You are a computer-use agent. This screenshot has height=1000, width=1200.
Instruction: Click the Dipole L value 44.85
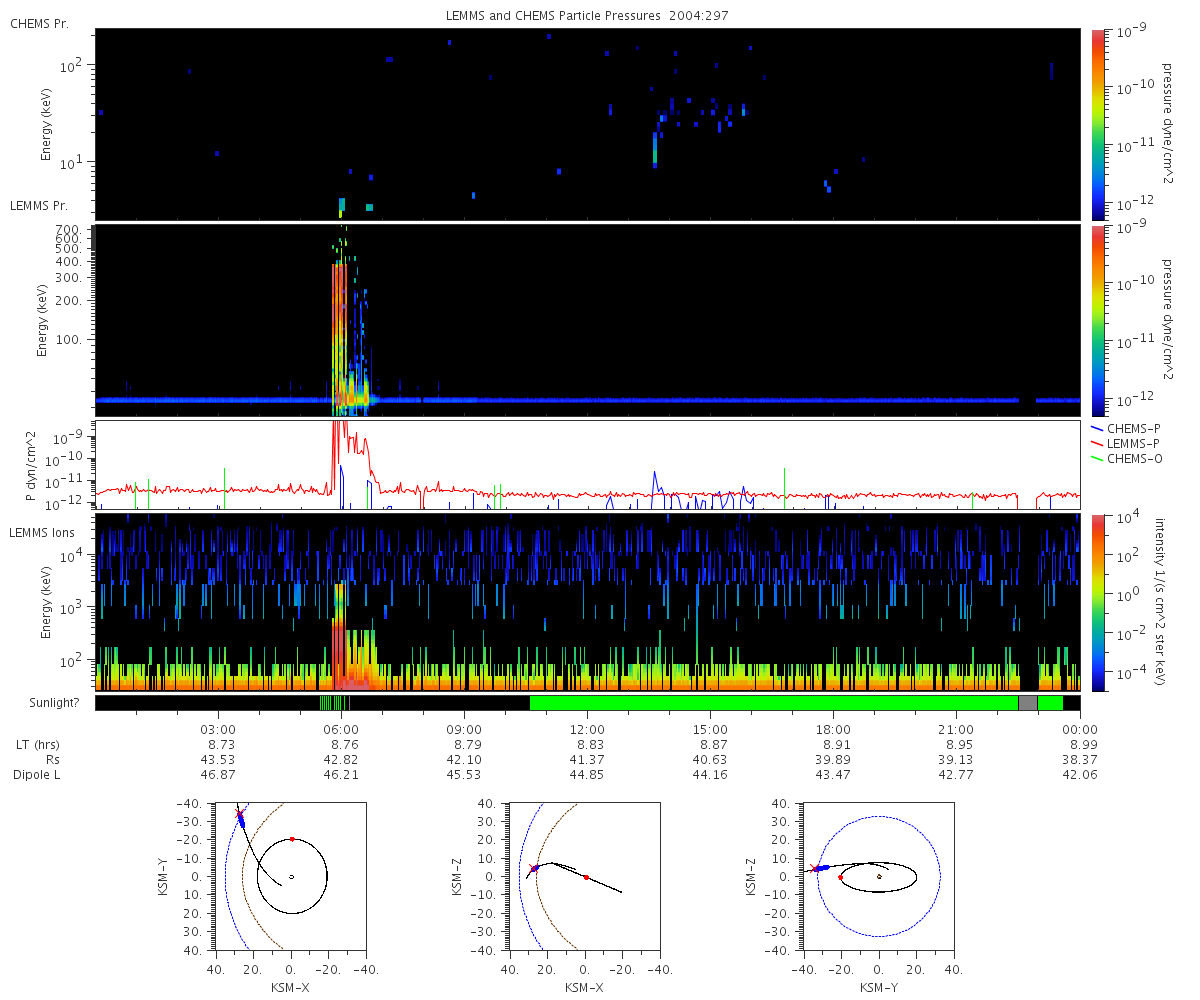[587, 775]
